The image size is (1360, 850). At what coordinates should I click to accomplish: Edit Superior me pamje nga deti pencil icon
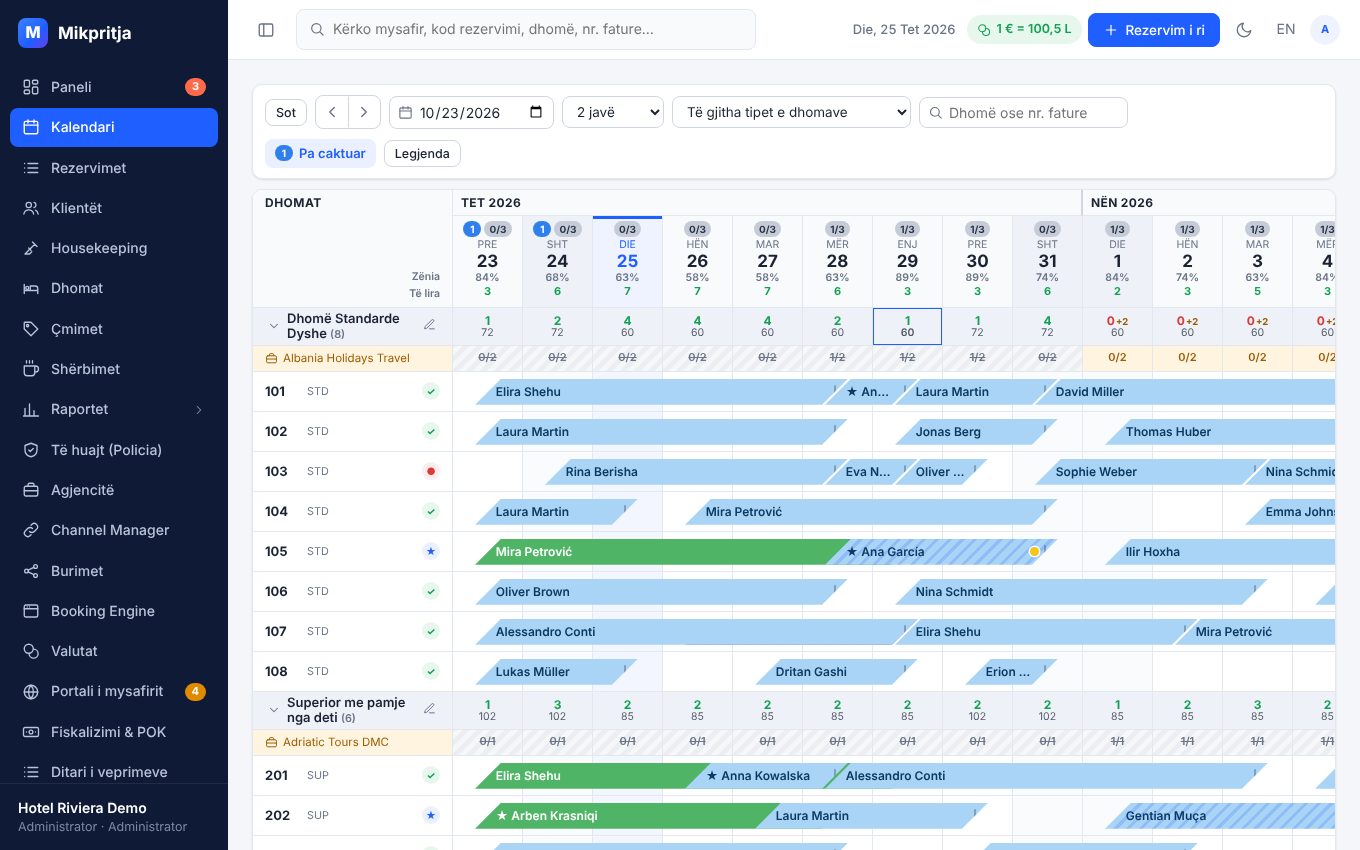point(430,708)
